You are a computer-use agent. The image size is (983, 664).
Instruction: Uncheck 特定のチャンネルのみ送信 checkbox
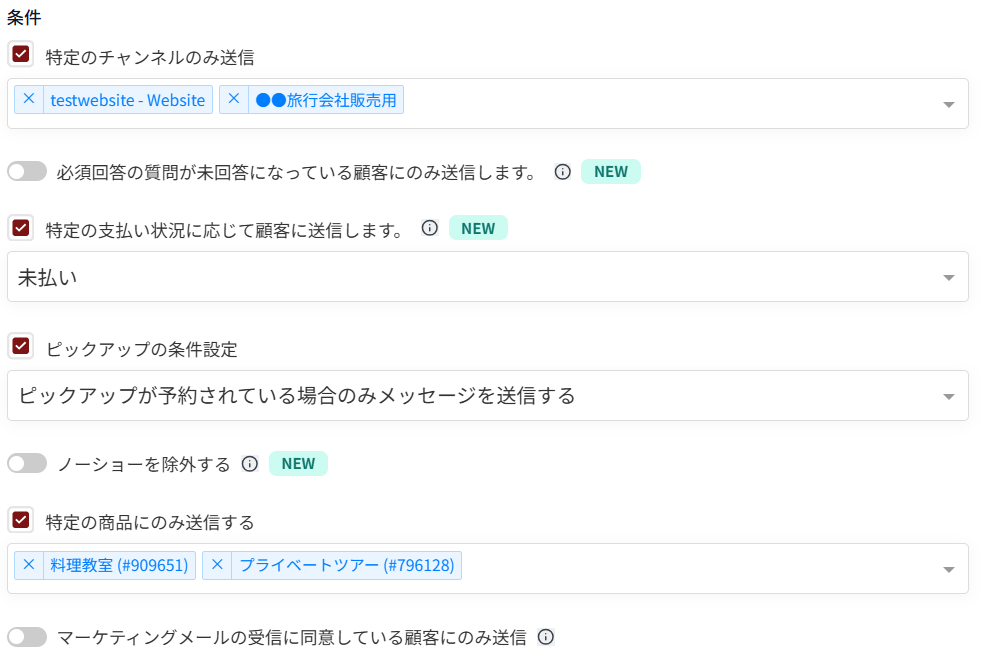point(21,54)
